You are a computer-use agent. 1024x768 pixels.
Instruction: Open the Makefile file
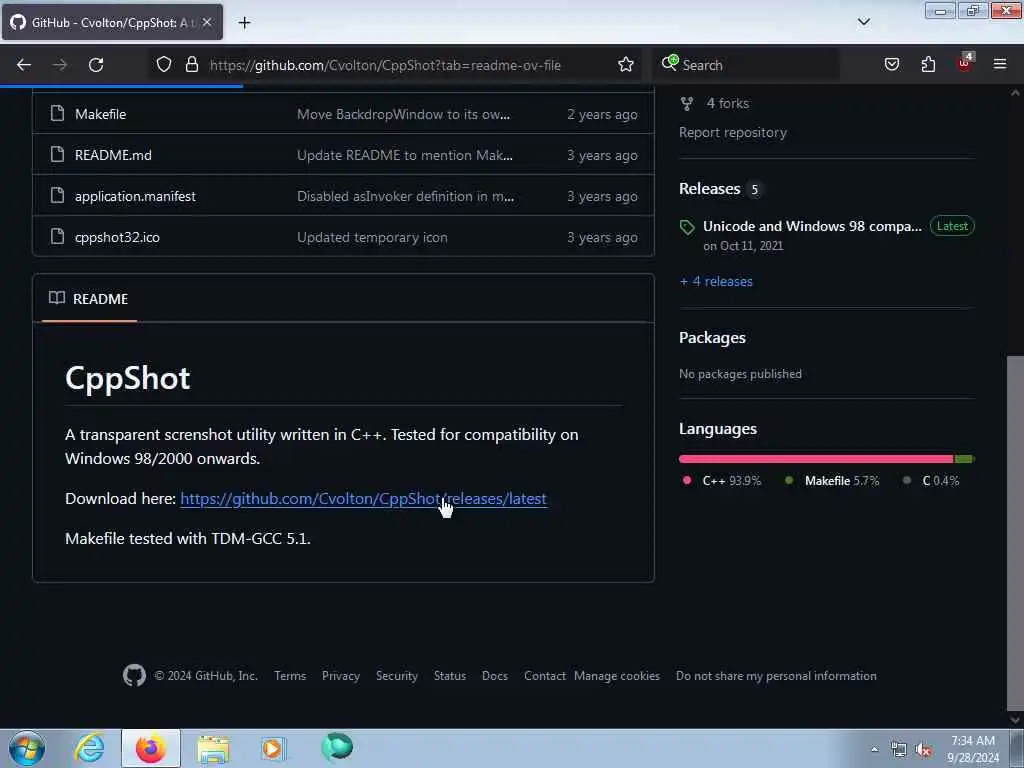[x=101, y=114]
